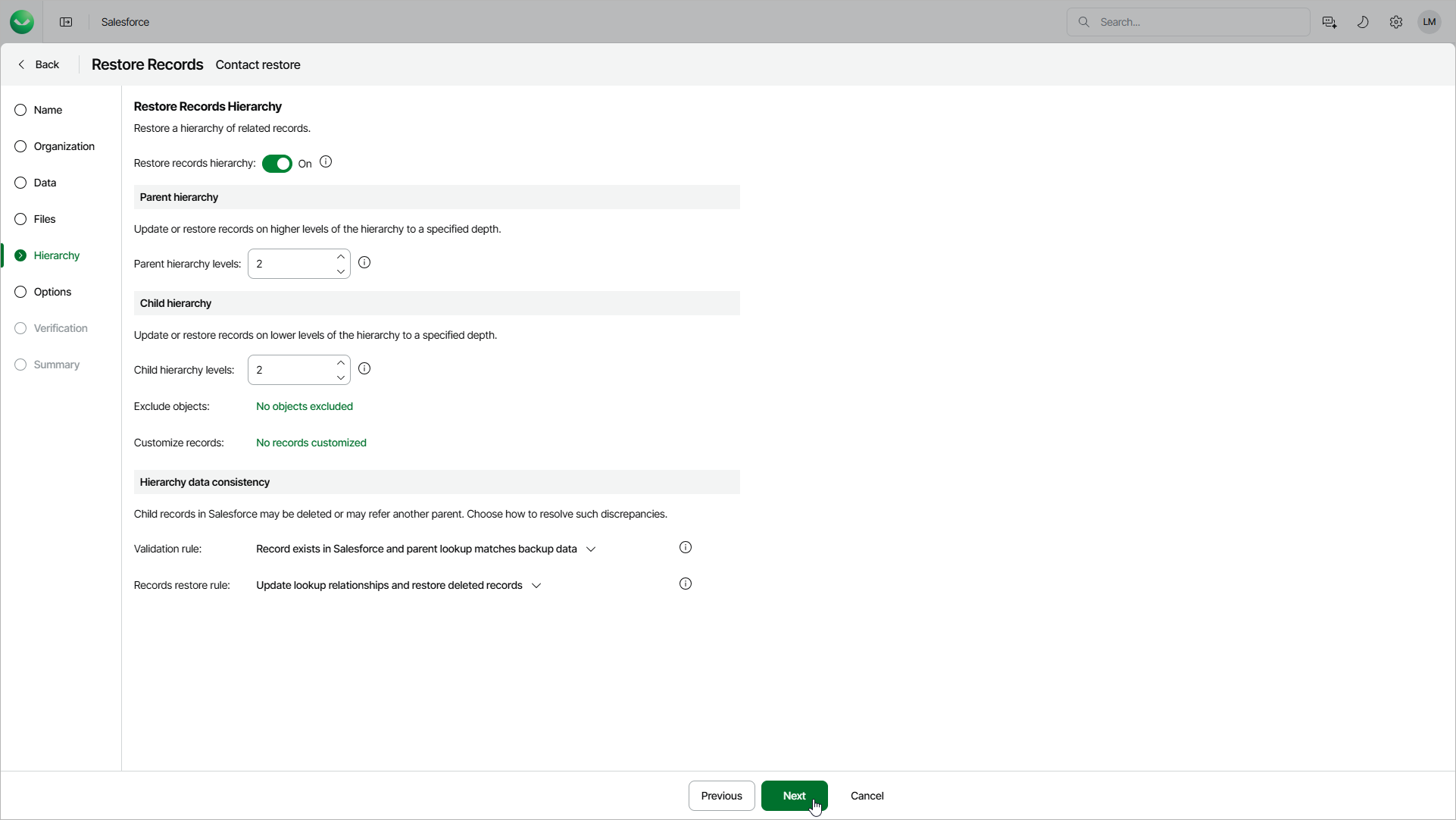Switch to dark mode moon icon
The width and height of the screenshot is (1456, 820).
[1362, 22]
